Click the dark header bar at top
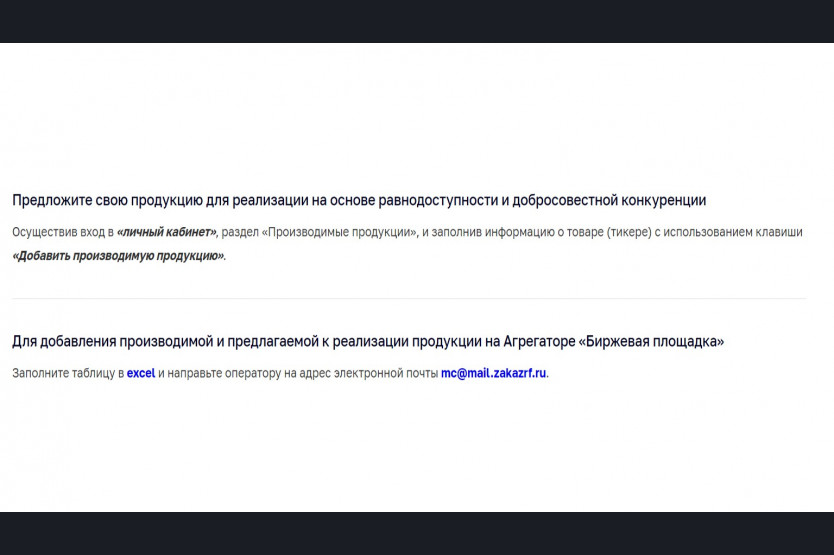The image size is (834, 555). [417, 21]
